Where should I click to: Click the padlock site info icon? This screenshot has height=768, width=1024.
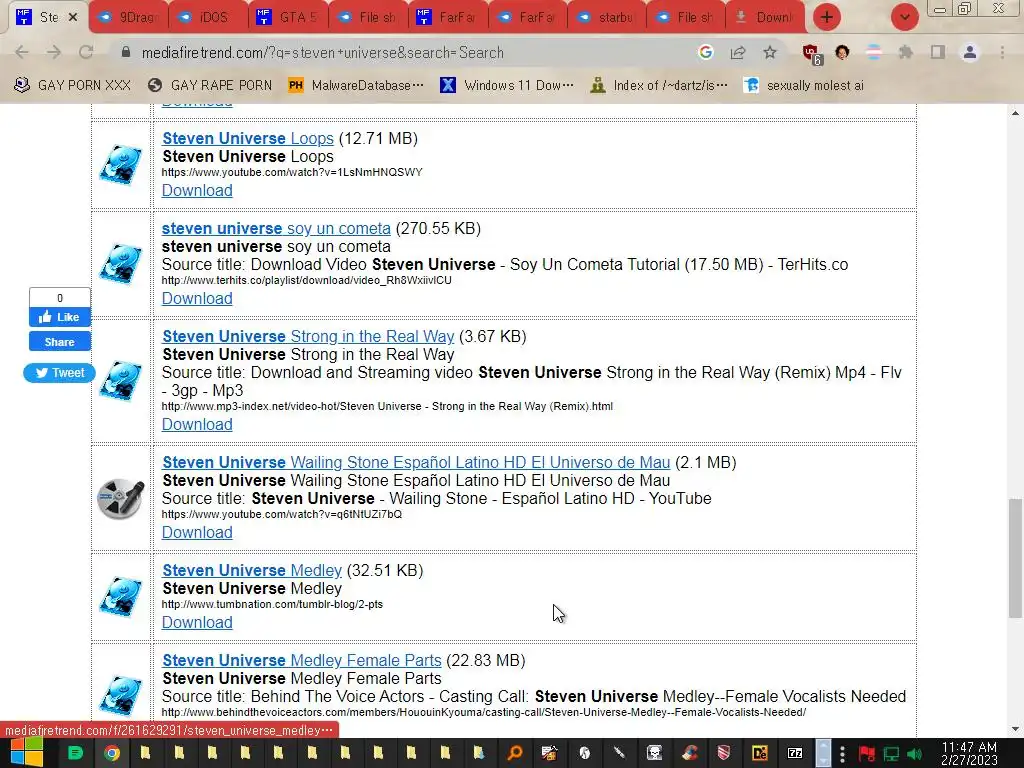point(125,52)
